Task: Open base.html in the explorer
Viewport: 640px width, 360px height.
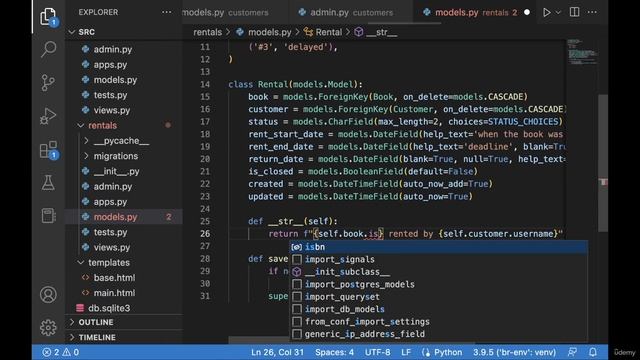Action: click(124, 278)
